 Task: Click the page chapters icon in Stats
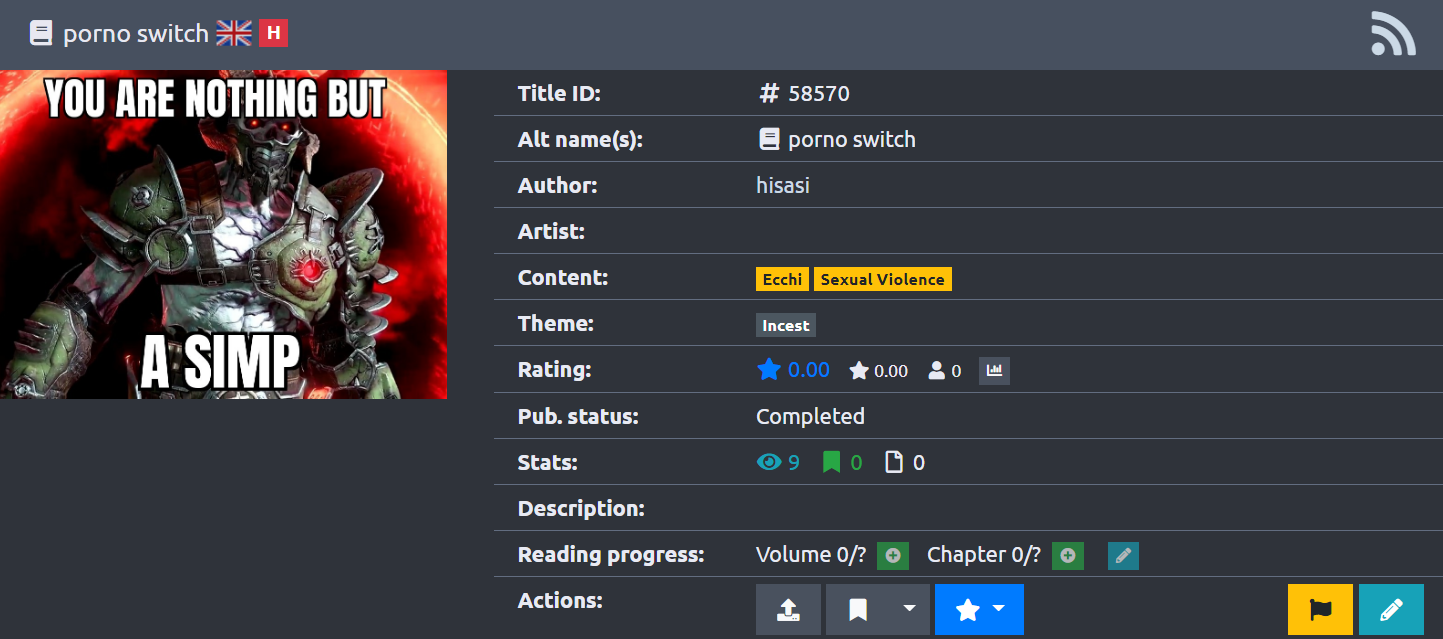pyautogui.click(x=895, y=462)
